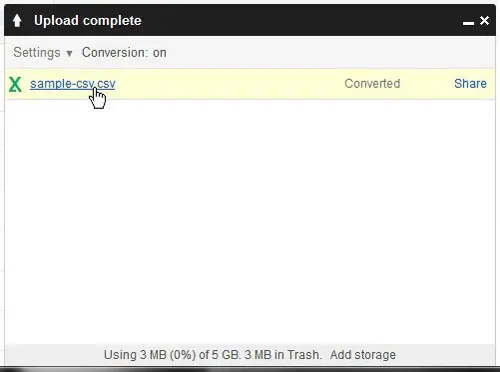500x372 pixels.
Task: Click the word "on" after Conversion
Action: (160, 53)
